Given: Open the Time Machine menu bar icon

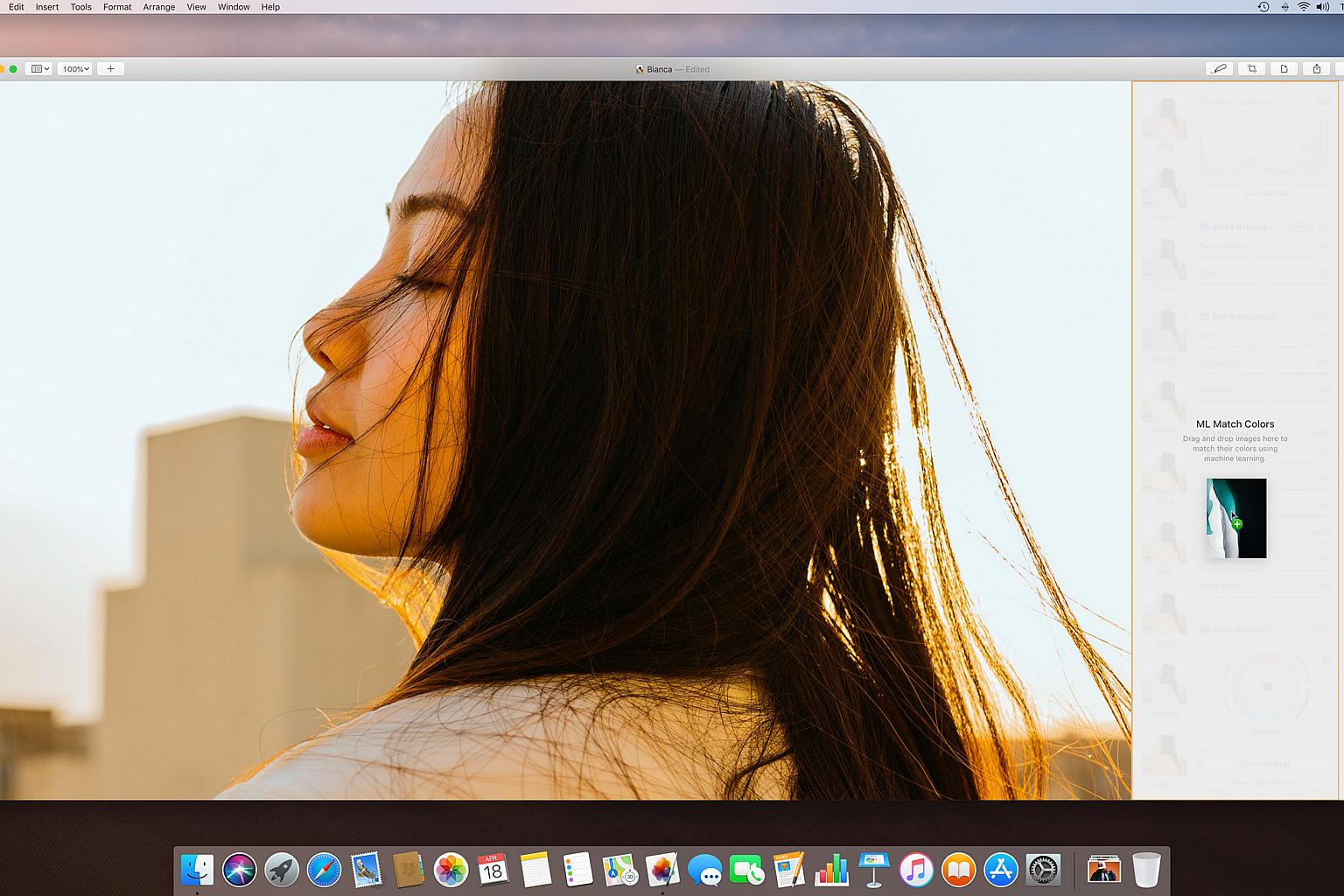Looking at the screenshot, I should pos(1263,7).
